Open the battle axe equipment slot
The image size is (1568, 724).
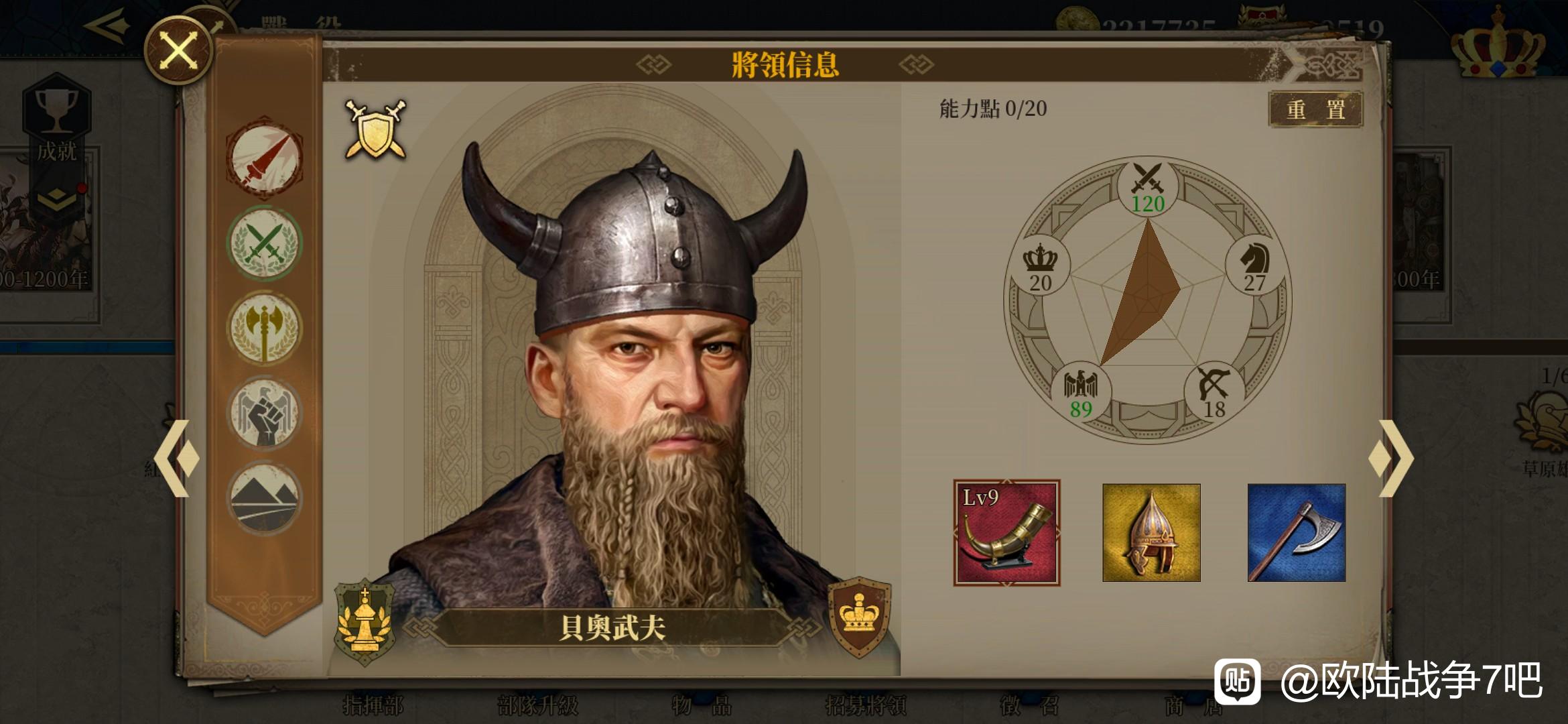click(1296, 533)
